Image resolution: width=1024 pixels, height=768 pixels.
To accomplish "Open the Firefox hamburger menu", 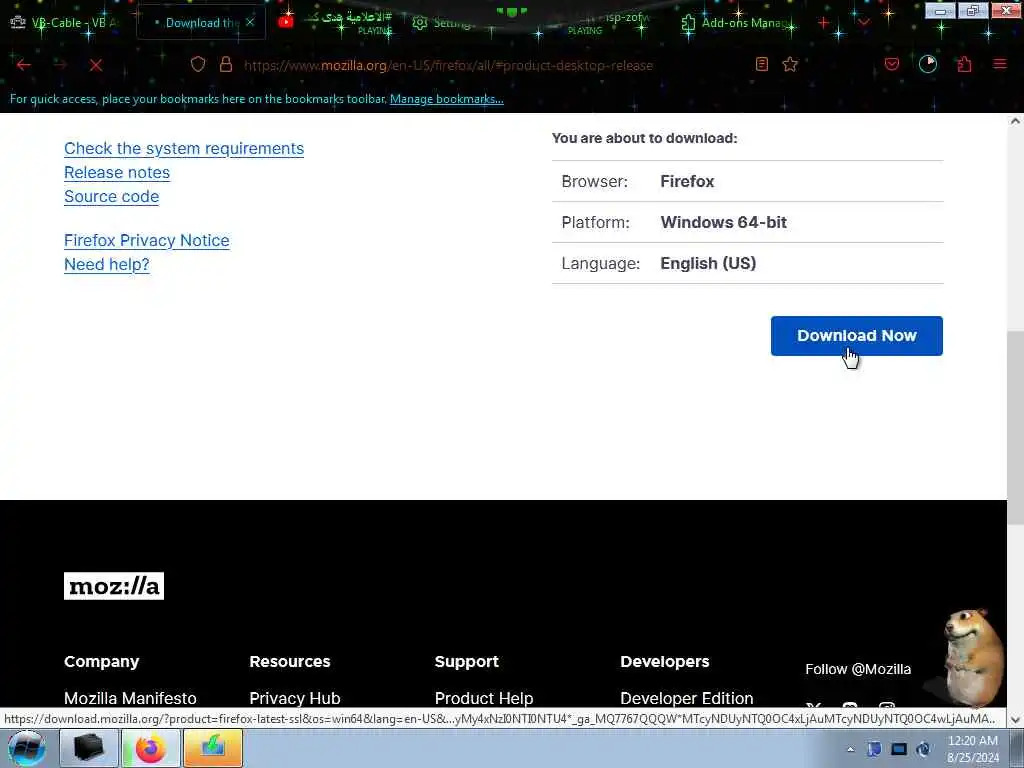I will pos(1000,64).
